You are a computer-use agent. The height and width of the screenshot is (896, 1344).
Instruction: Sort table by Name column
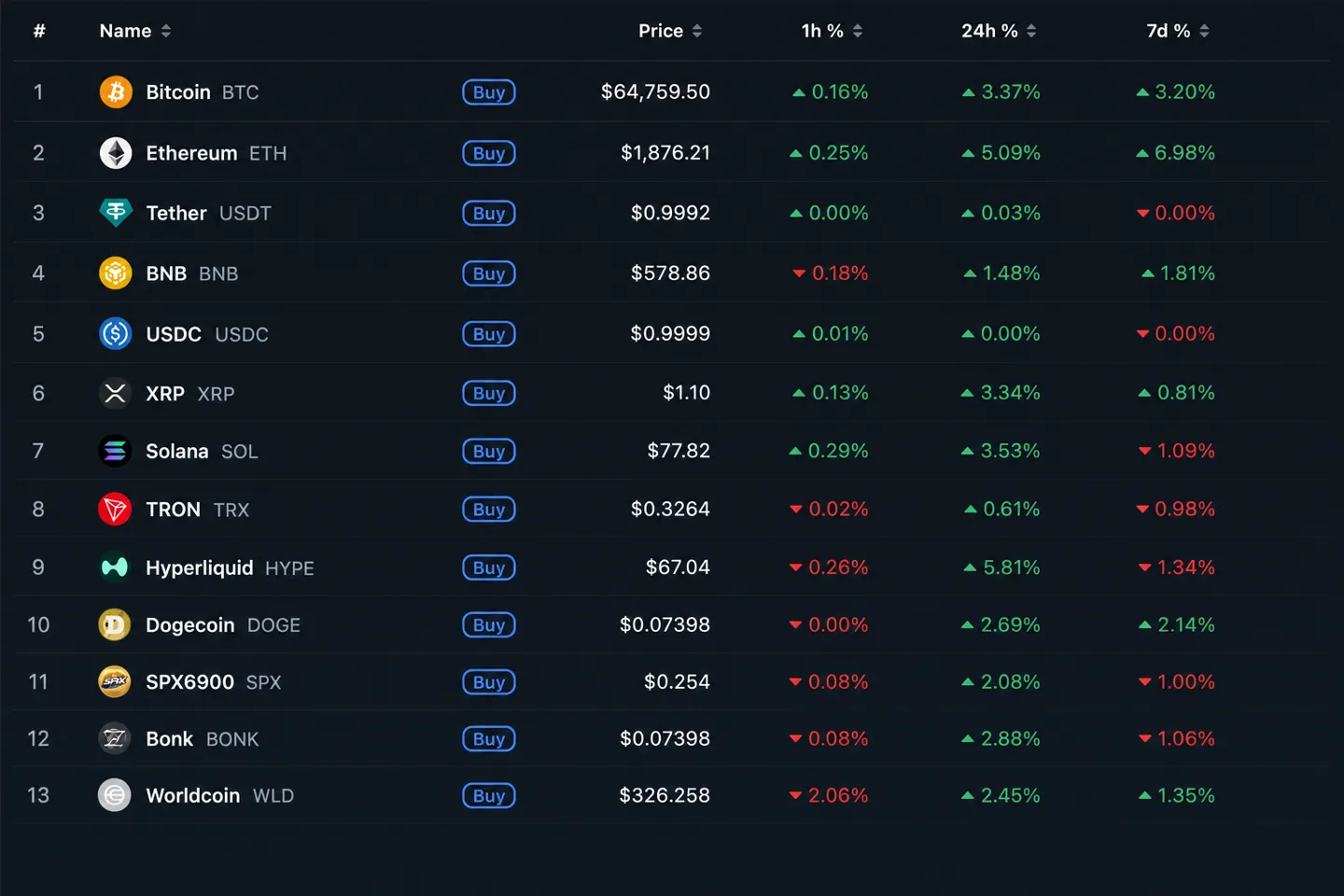[x=135, y=31]
